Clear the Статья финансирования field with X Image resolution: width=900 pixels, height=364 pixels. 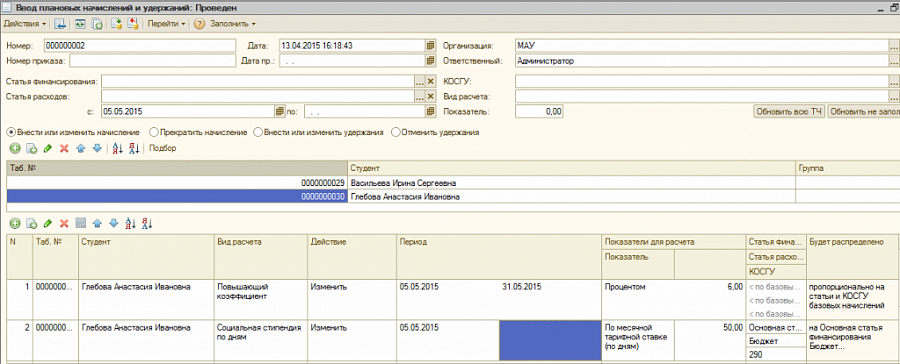tap(430, 82)
